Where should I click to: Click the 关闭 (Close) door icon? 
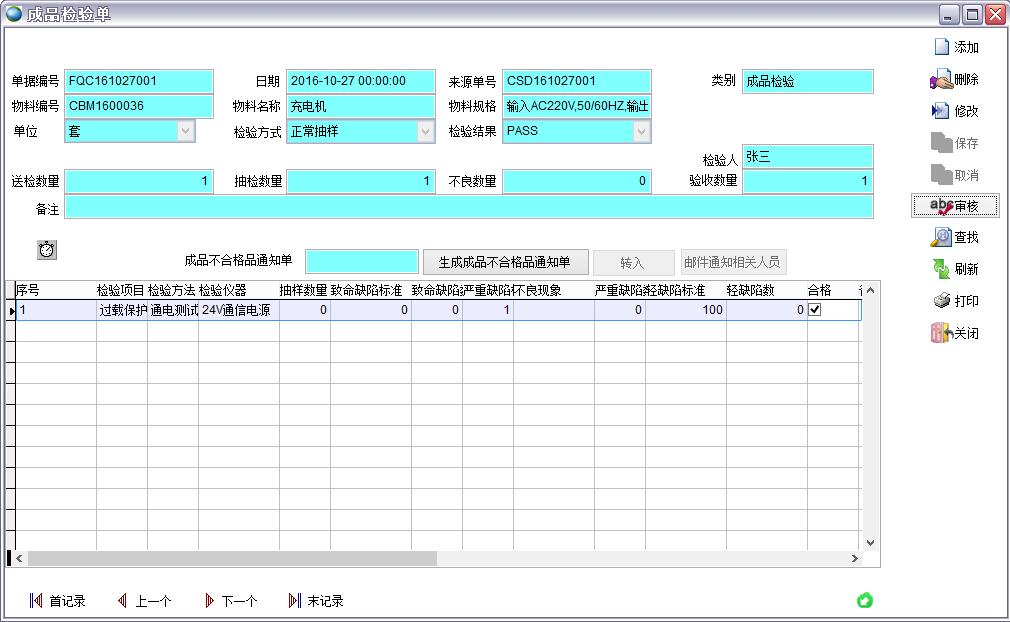click(x=941, y=333)
